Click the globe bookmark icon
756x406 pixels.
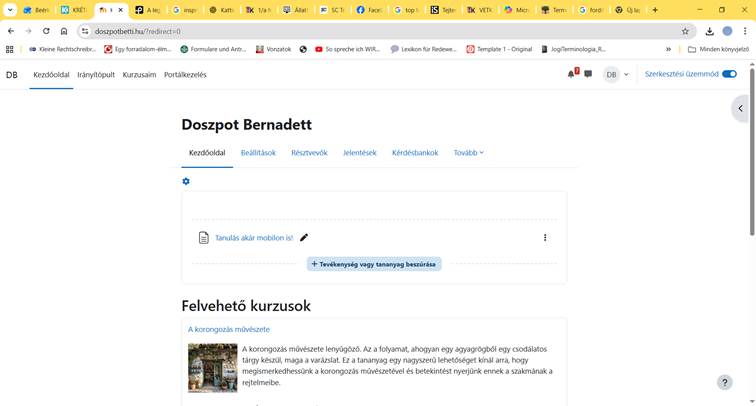tap(303, 49)
